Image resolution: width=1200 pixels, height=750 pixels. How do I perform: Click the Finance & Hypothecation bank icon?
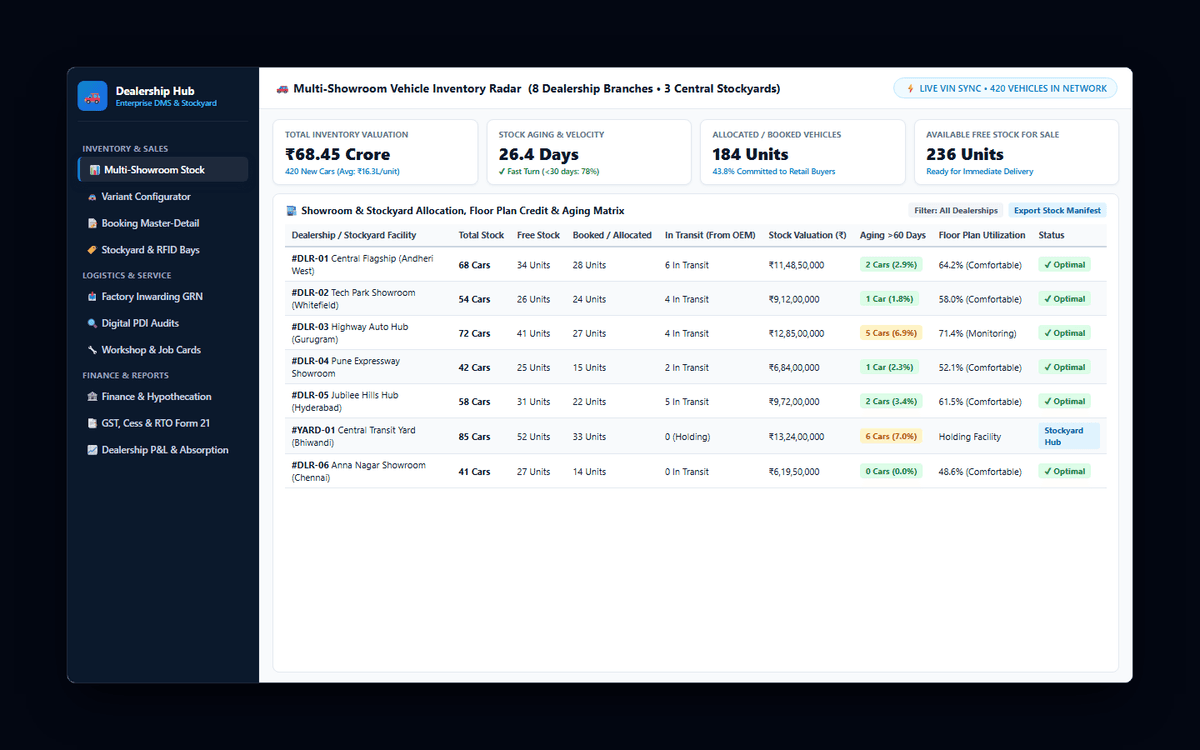[x=92, y=397]
